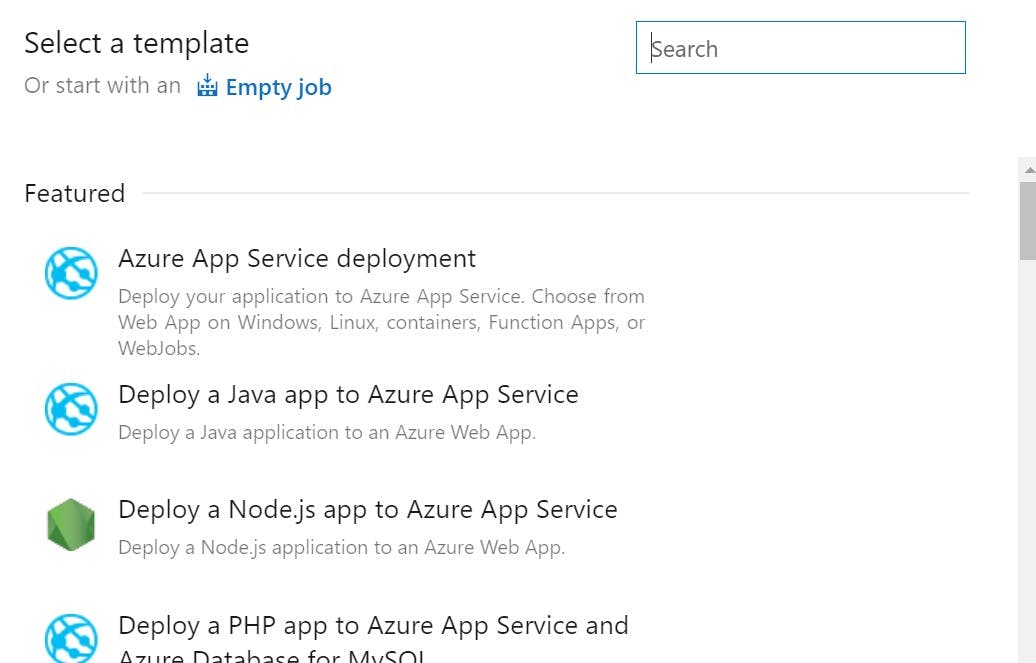Click the scrollbar thumb on the right
The height and width of the screenshot is (663, 1036).
pos(1028,220)
